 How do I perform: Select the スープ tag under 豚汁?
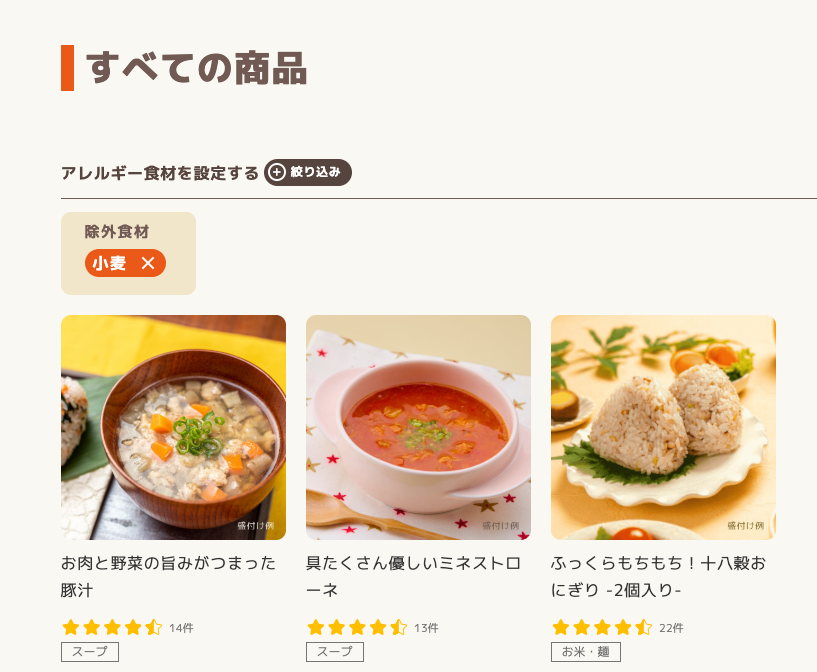pyautogui.click(x=89, y=651)
